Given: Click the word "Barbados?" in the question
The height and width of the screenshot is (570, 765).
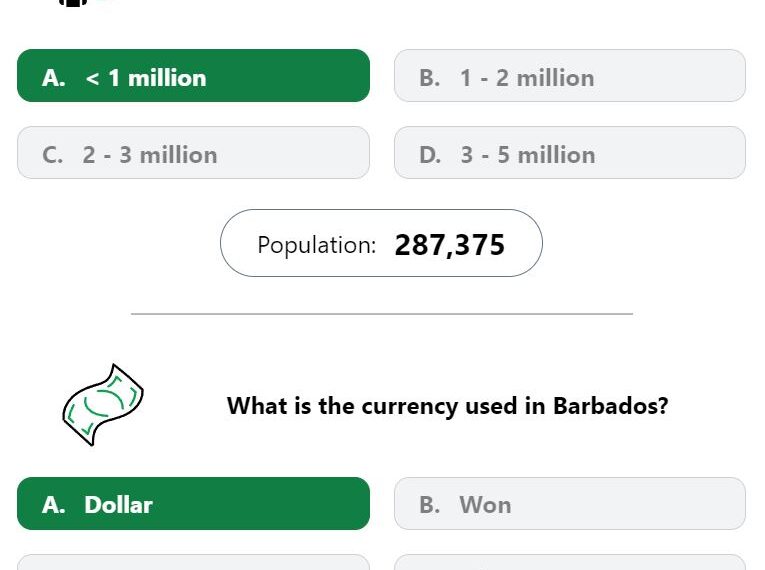Looking at the screenshot, I should (x=610, y=406).
